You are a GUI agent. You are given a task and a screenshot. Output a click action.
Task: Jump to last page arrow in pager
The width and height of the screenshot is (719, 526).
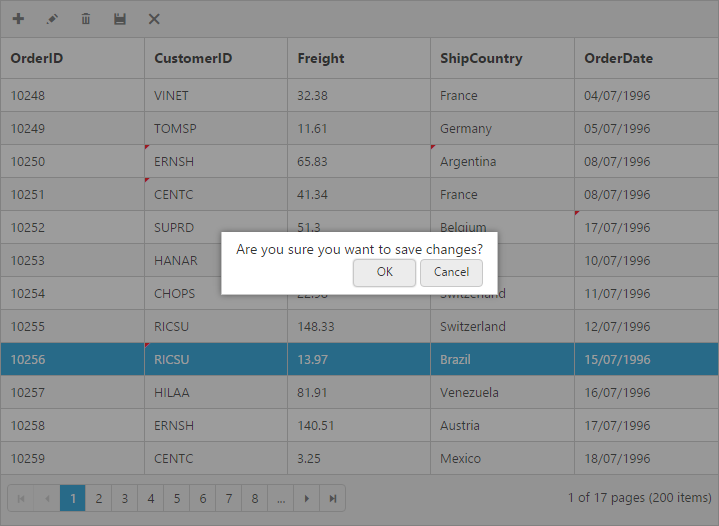pyautogui.click(x=333, y=498)
